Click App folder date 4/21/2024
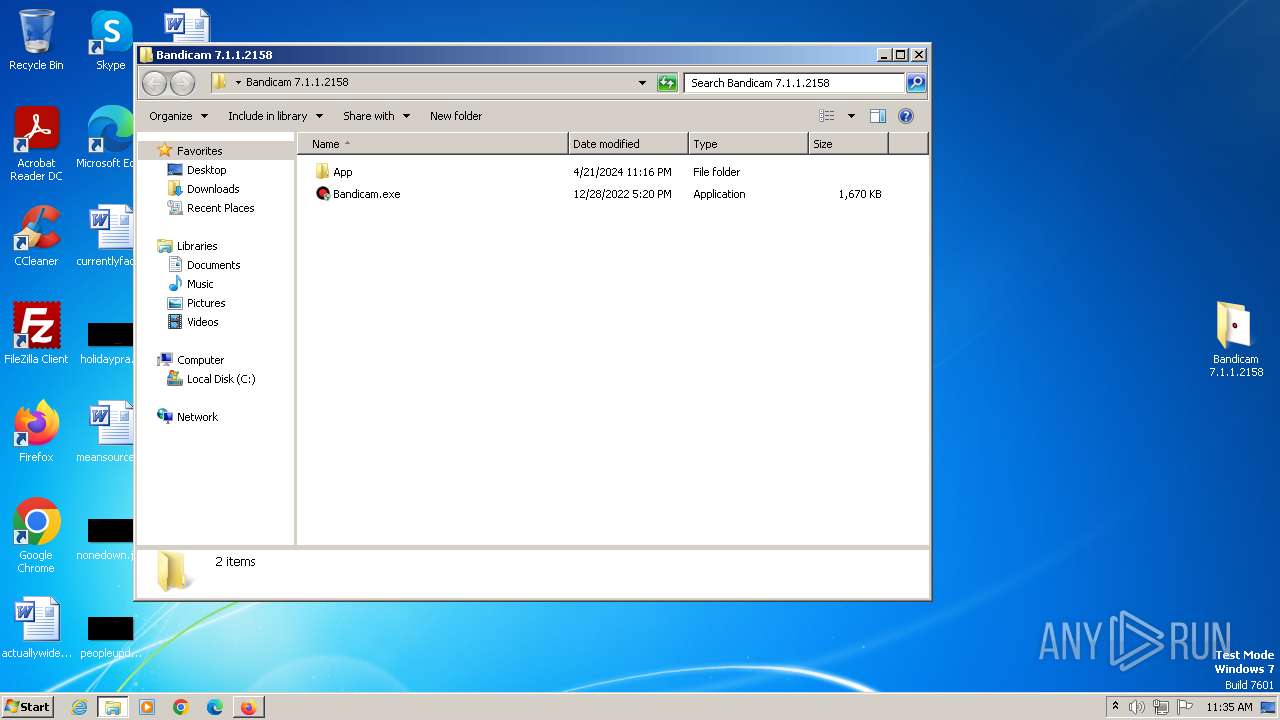The image size is (1280, 720). pyautogui.click(x=622, y=172)
